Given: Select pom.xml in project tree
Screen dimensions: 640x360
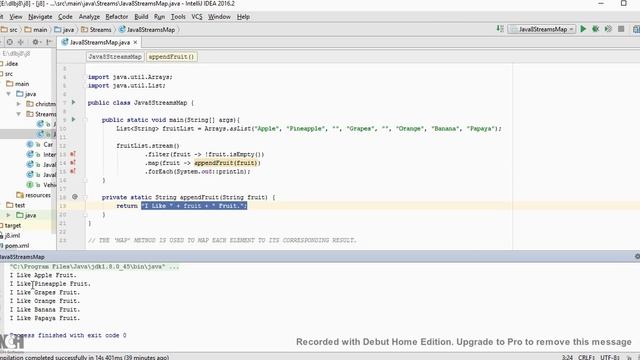Looking at the screenshot, I should [15, 246].
